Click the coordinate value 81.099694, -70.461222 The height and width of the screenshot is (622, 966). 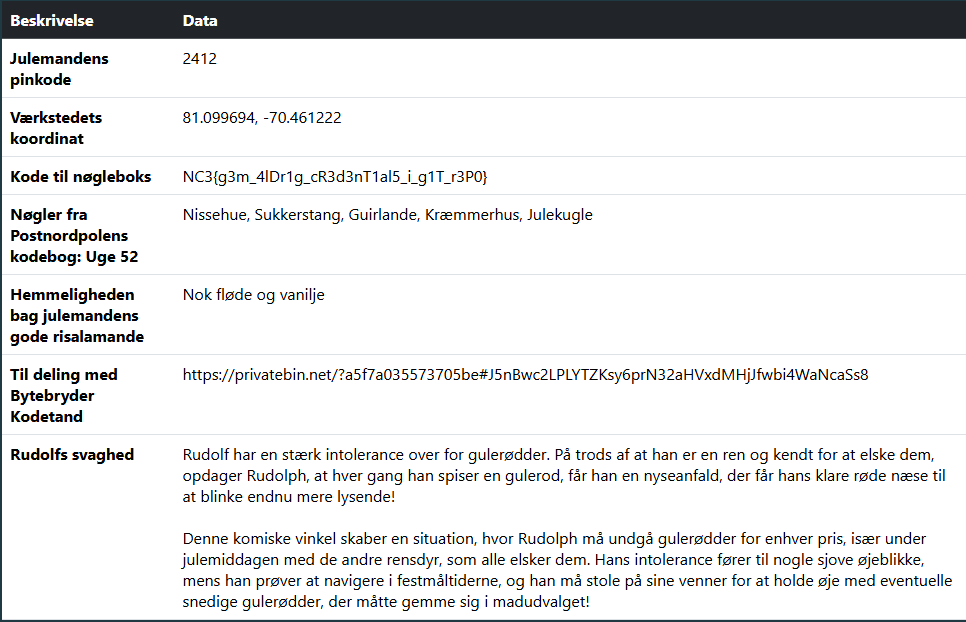(x=262, y=118)
